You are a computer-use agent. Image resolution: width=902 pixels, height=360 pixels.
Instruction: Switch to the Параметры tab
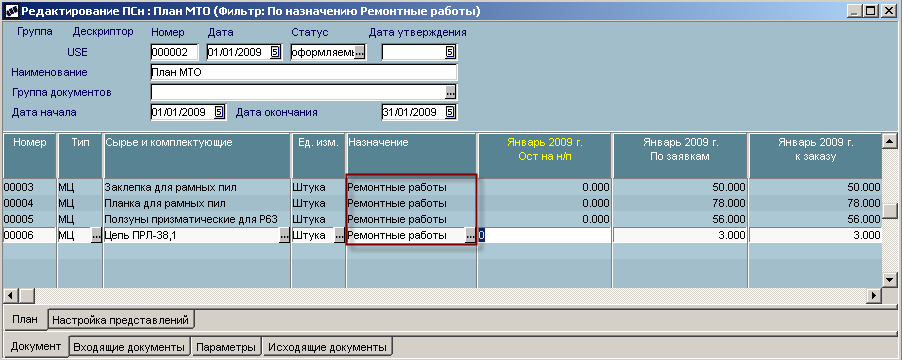click(x=226, y=347)
